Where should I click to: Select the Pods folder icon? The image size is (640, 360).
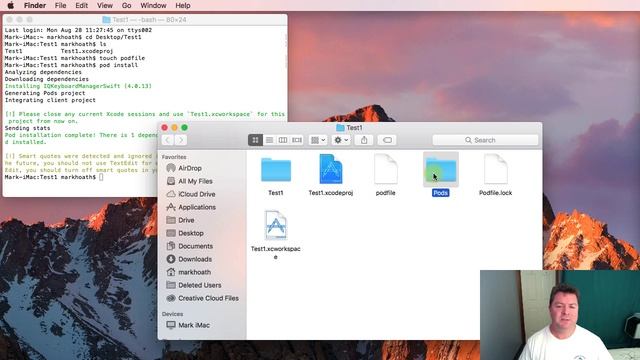click(x=441, y=169)
